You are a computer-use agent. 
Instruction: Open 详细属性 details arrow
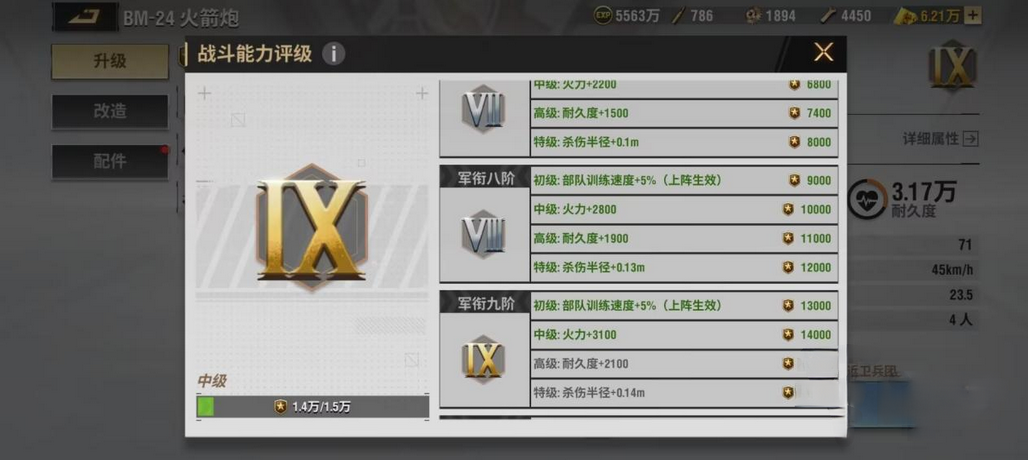click(x=972, y=138)
